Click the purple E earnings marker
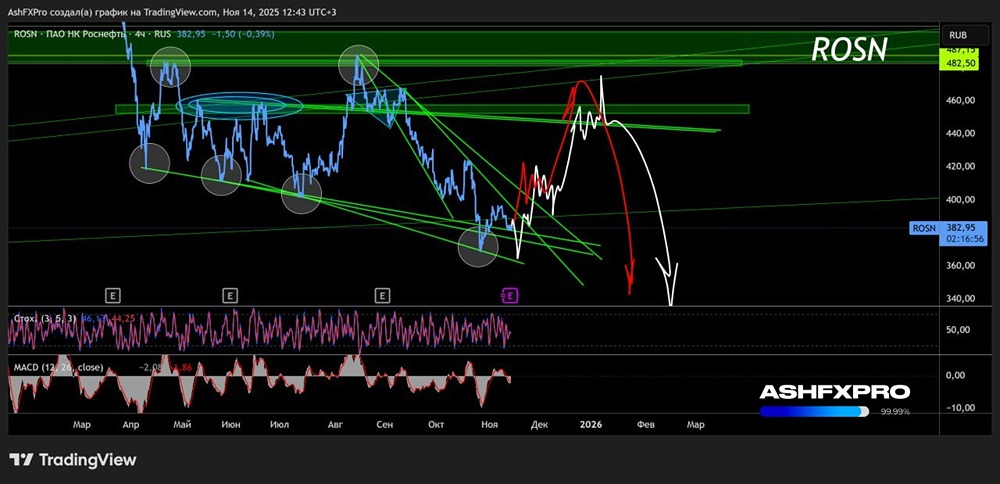This screenshot has height=484, width=1000. (508, 295)
